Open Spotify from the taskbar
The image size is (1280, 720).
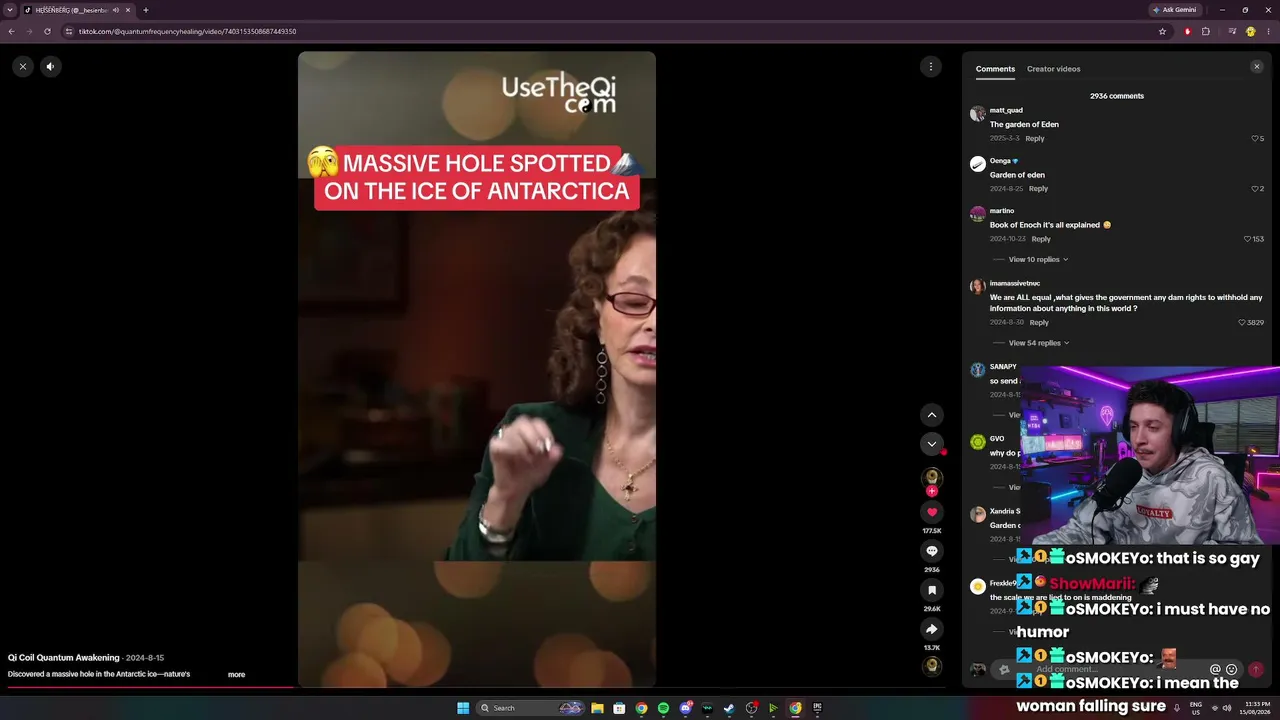point(663,708)
